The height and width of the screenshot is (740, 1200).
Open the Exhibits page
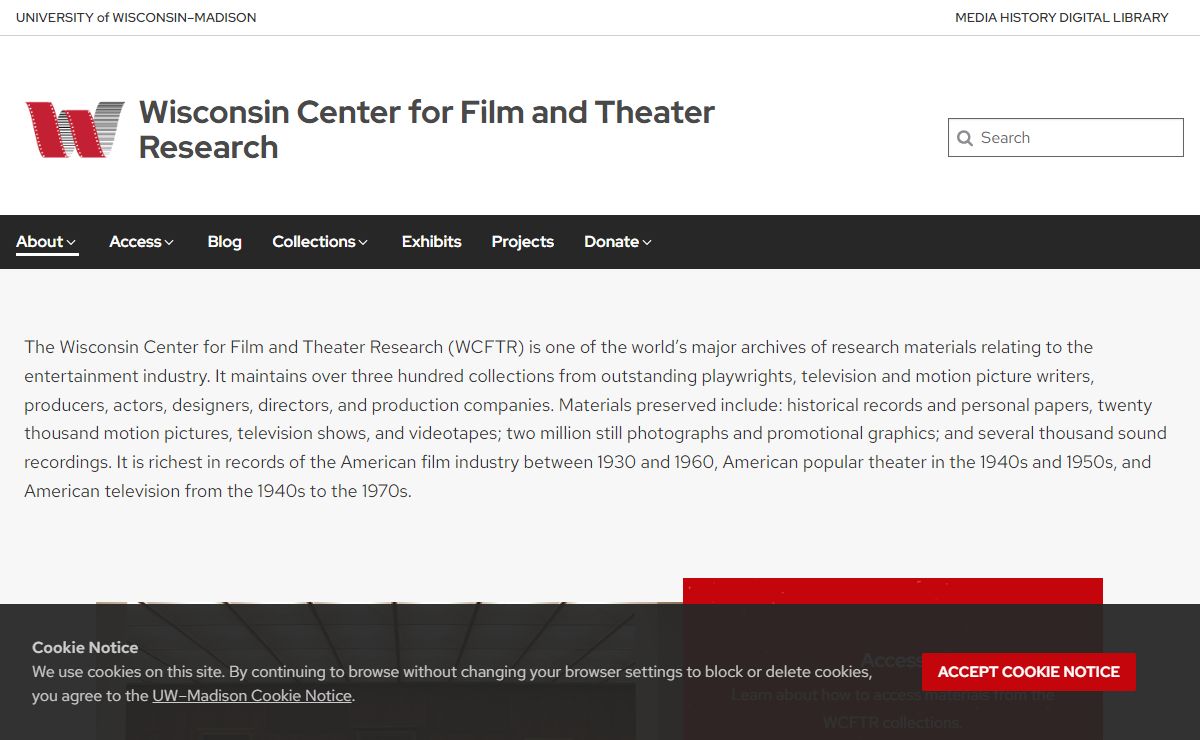(431, 242)
